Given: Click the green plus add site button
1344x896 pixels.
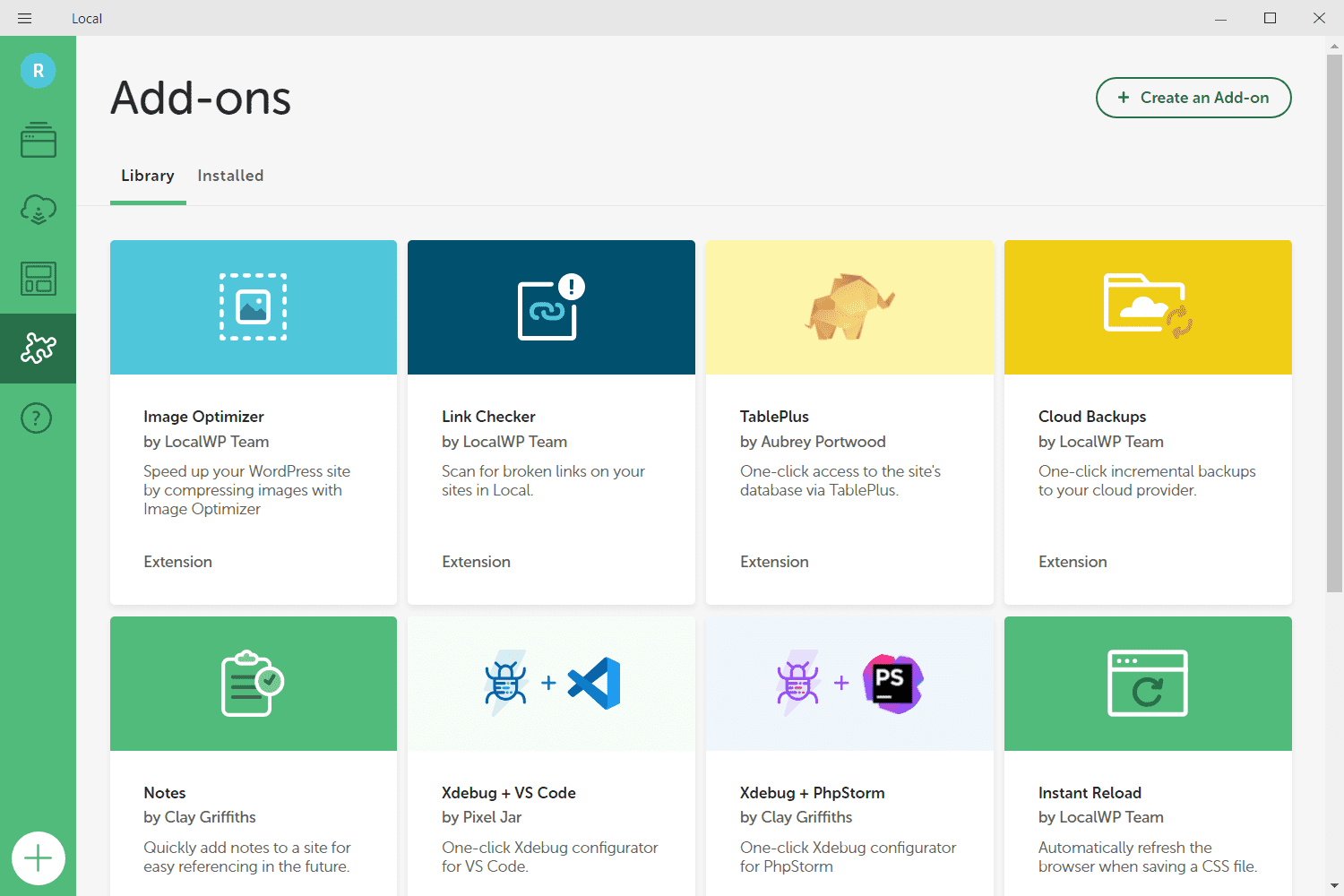Looking at the screenshot, I should [38, 858].
